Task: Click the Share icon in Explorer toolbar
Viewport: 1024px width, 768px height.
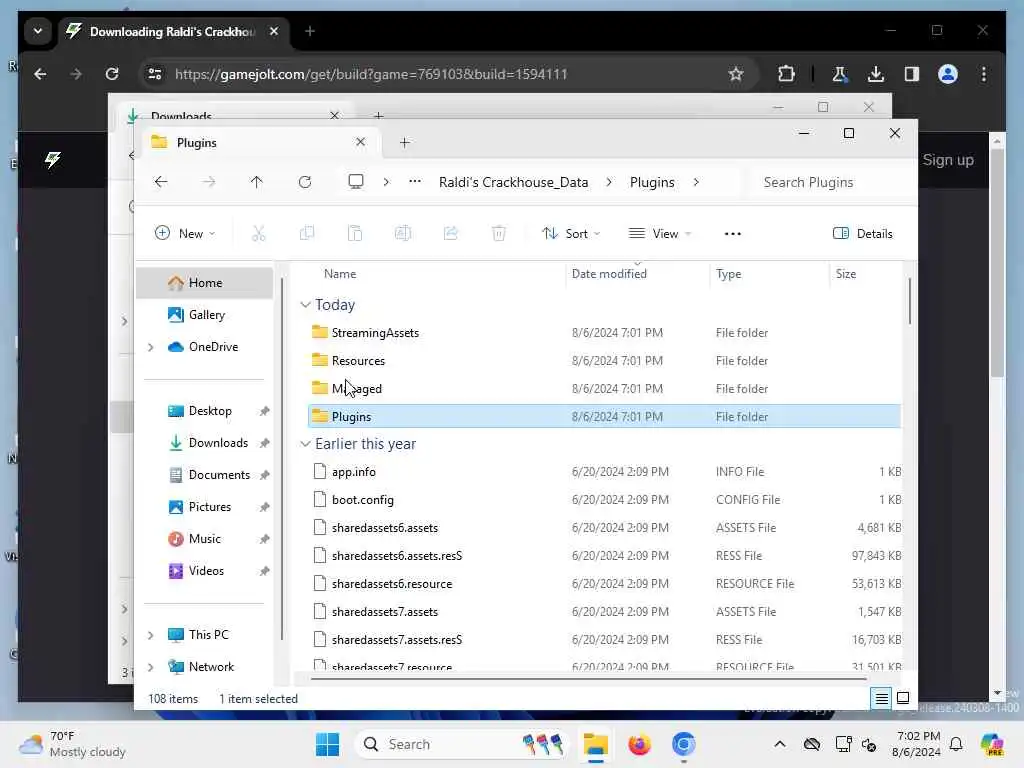Action: (x=451, y=233)
